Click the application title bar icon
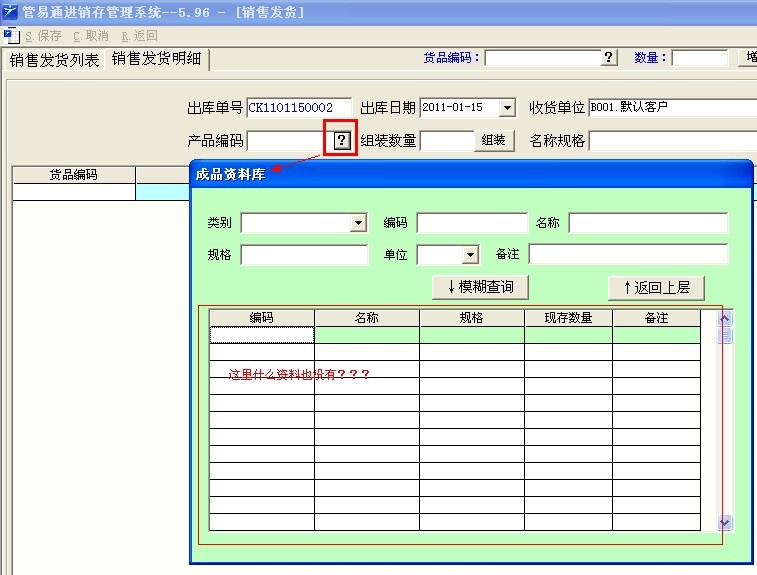The width and height of the screenshot is (757, 575). 10,11
